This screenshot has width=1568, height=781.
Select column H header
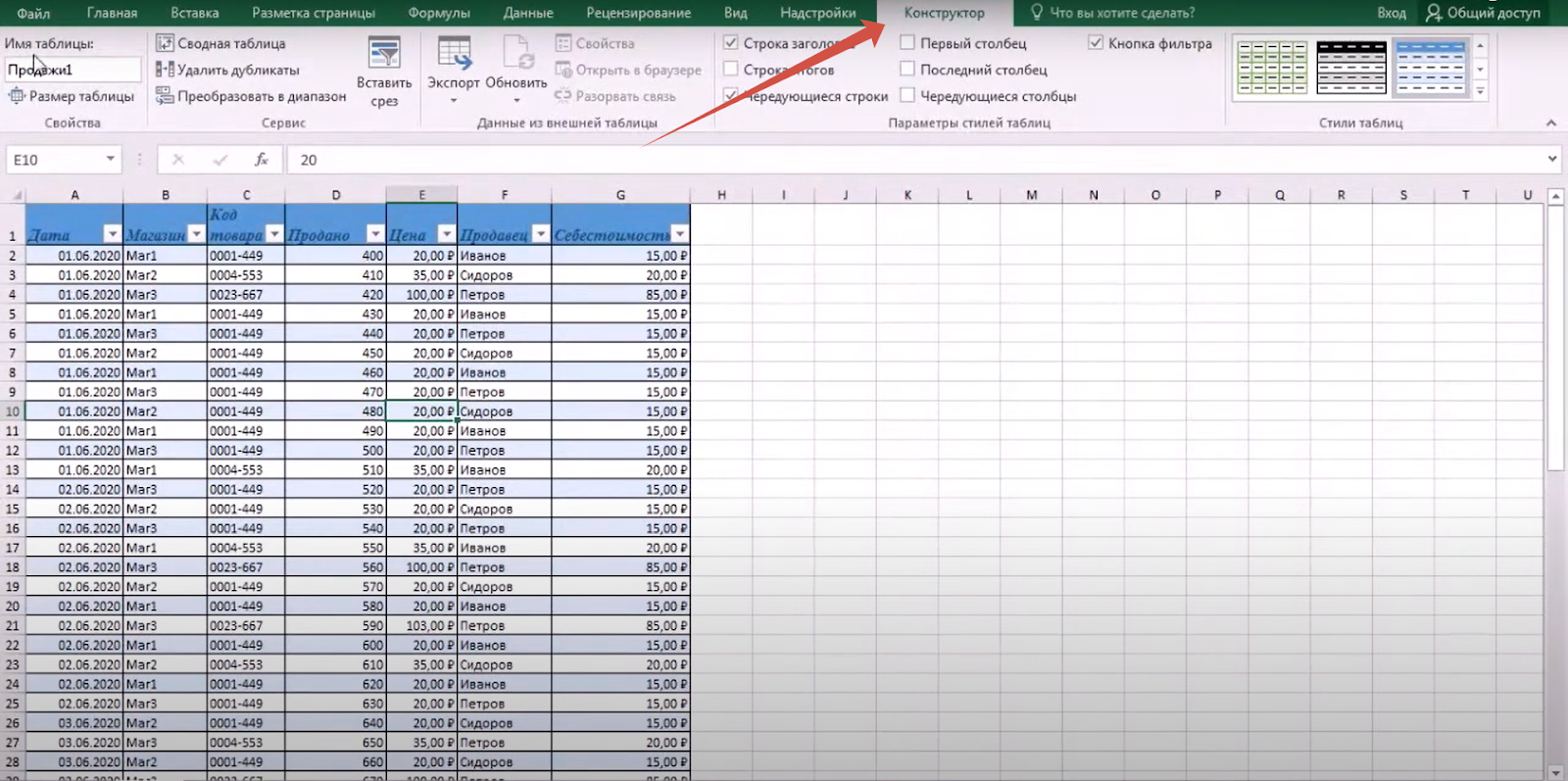(721, 195)
